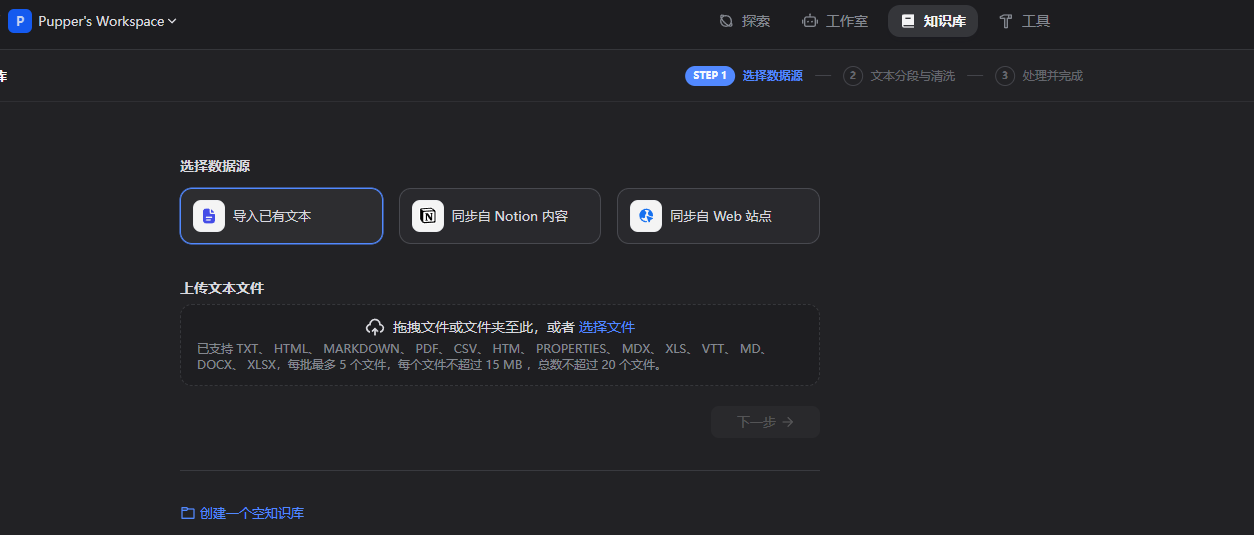Open the 探索 tab

point(745,21)
